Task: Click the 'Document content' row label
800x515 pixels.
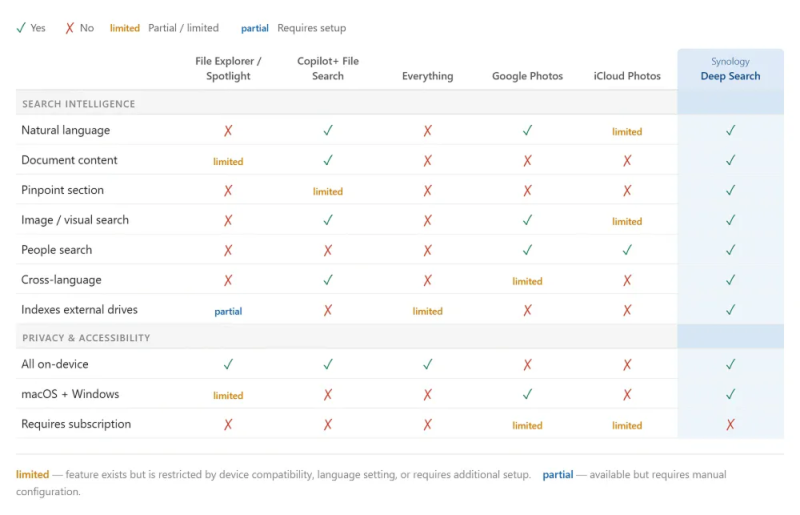Action: [69, 160]
